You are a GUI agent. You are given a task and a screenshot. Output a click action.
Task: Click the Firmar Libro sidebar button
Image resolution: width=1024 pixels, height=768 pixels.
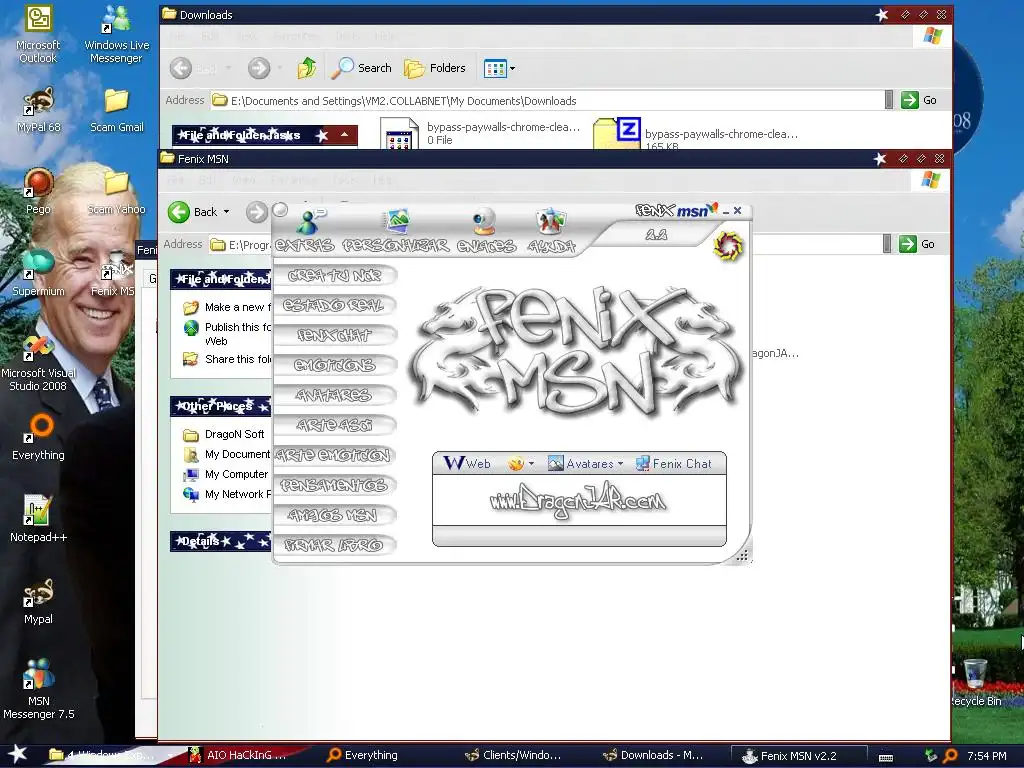pos(334,545)
